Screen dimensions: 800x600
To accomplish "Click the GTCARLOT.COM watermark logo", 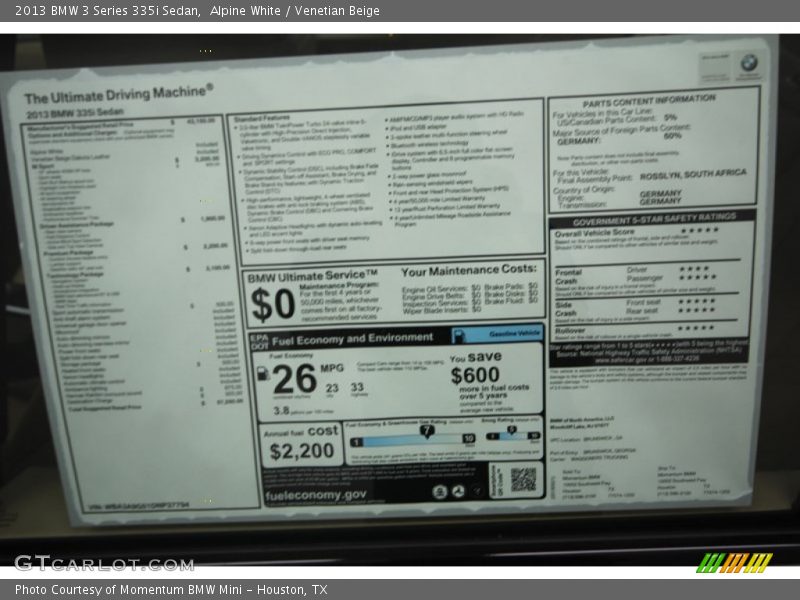I will coord(103,563).
